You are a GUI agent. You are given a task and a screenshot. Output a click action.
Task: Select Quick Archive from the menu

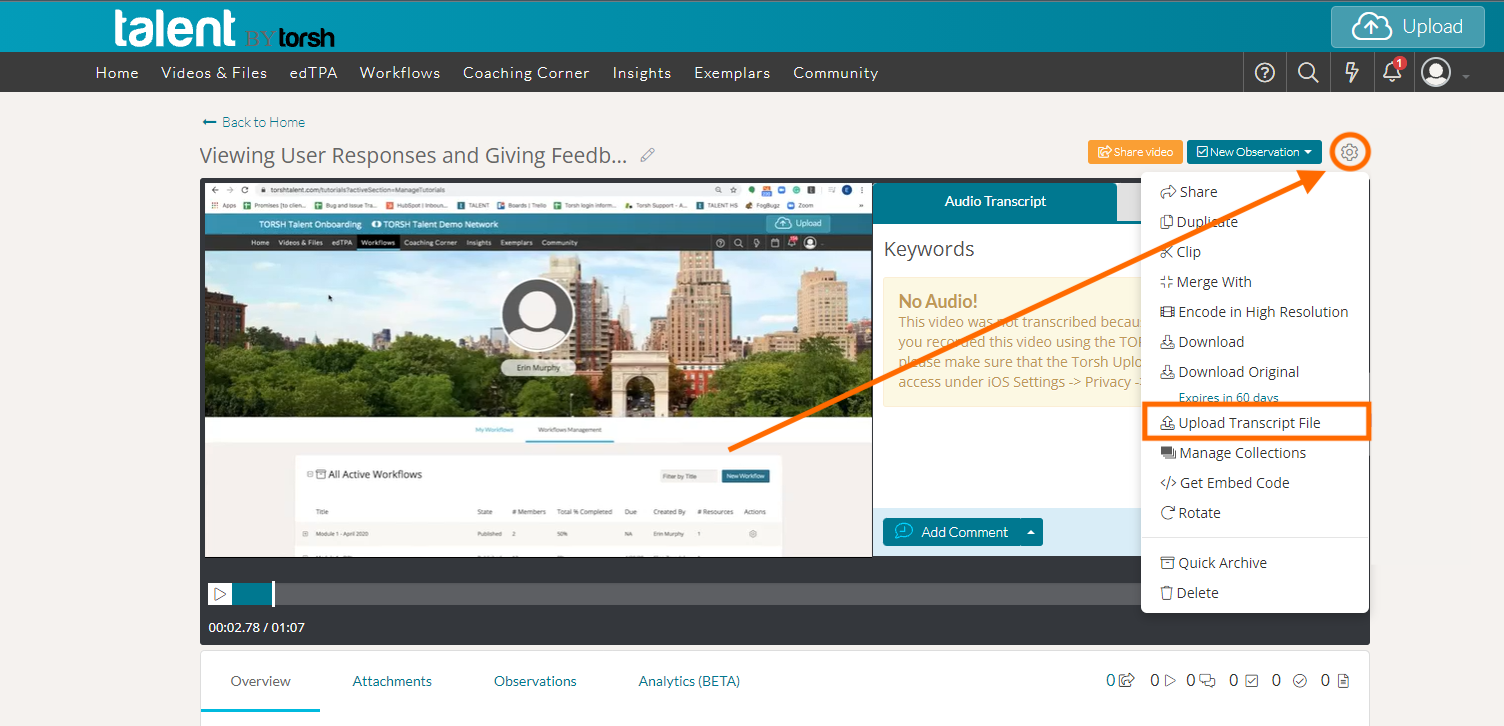pyautogui.click(x=1221, y=563)
